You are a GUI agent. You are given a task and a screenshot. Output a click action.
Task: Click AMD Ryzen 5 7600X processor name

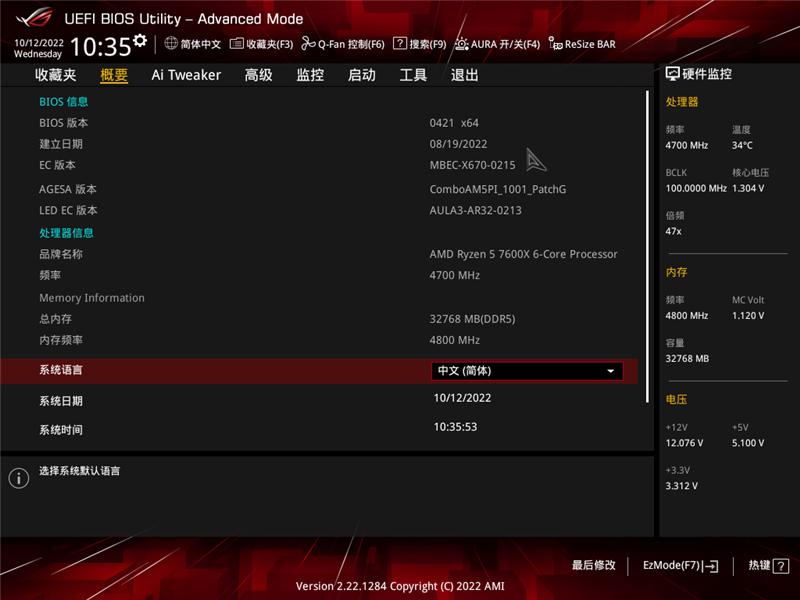tap(523, 254)
